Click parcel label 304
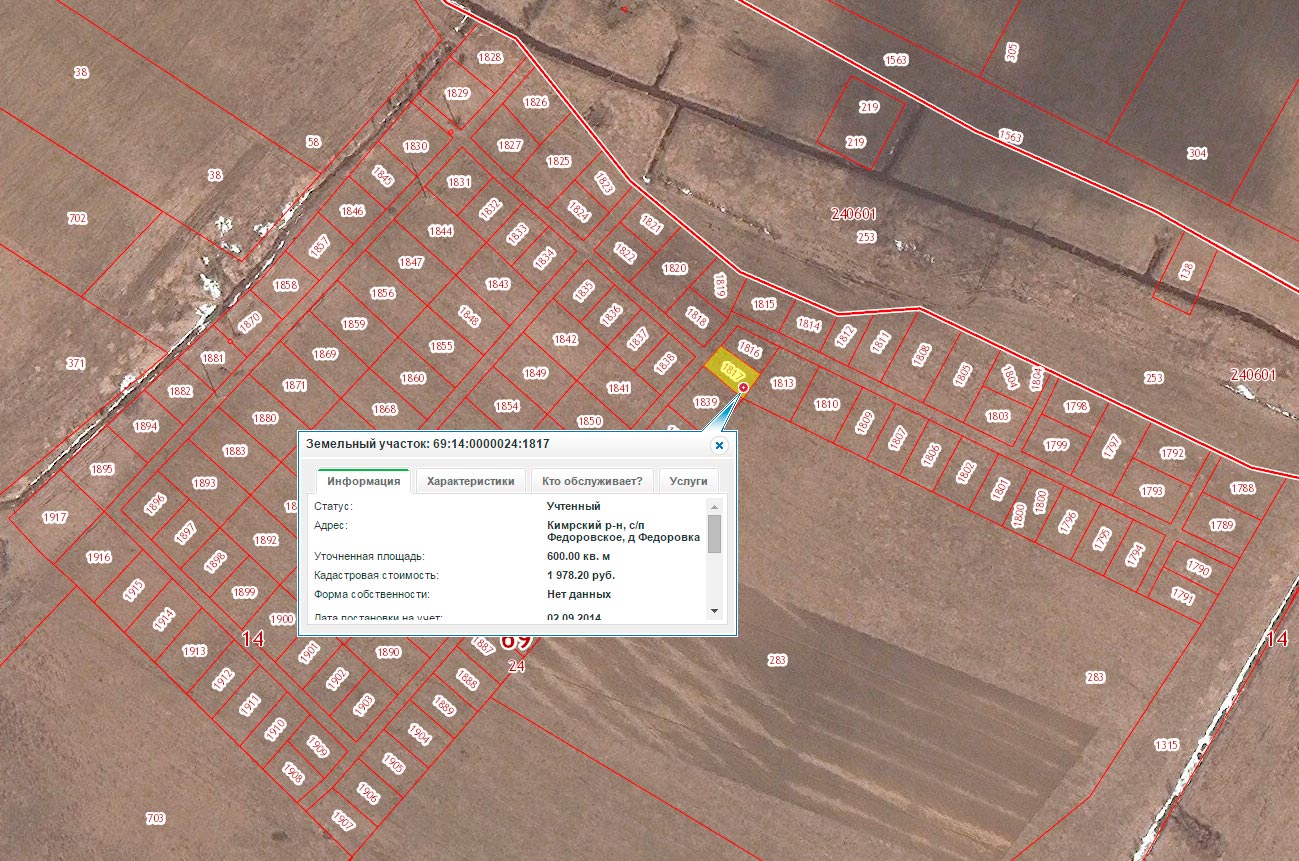Image resolution: width=1299 pixels, height=861 pixels. [x=1197, y=153]
